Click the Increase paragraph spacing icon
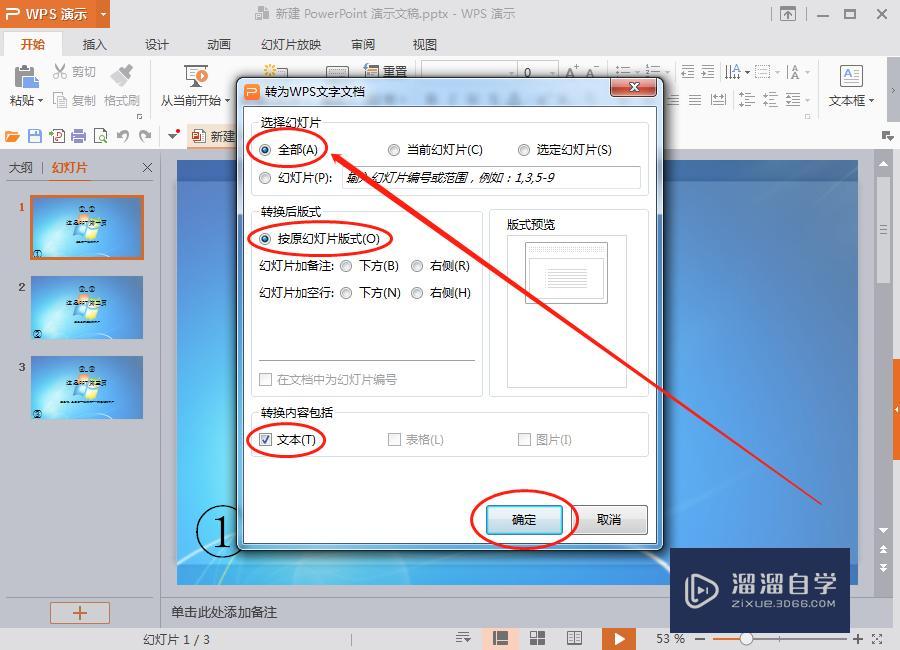This screenshot has width=900, height=650. coord(746,100)
